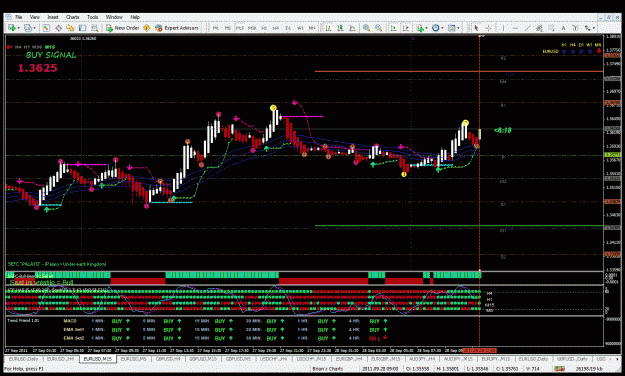
Task: Open the Profiles toolbar icon
Action: [x=28, y=28]
